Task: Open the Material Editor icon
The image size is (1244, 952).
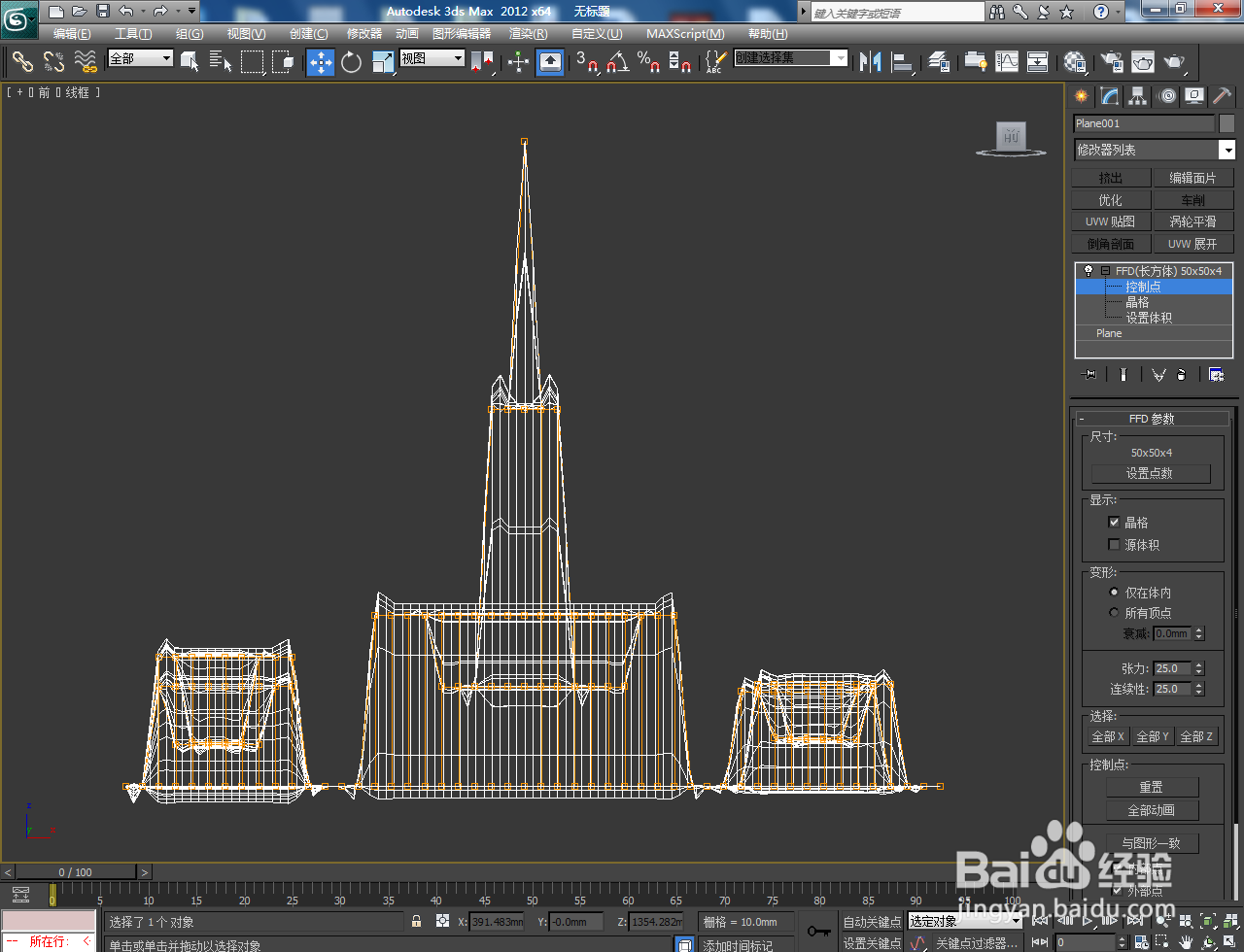Action: pyautogui.click(x=1075, y=61)
